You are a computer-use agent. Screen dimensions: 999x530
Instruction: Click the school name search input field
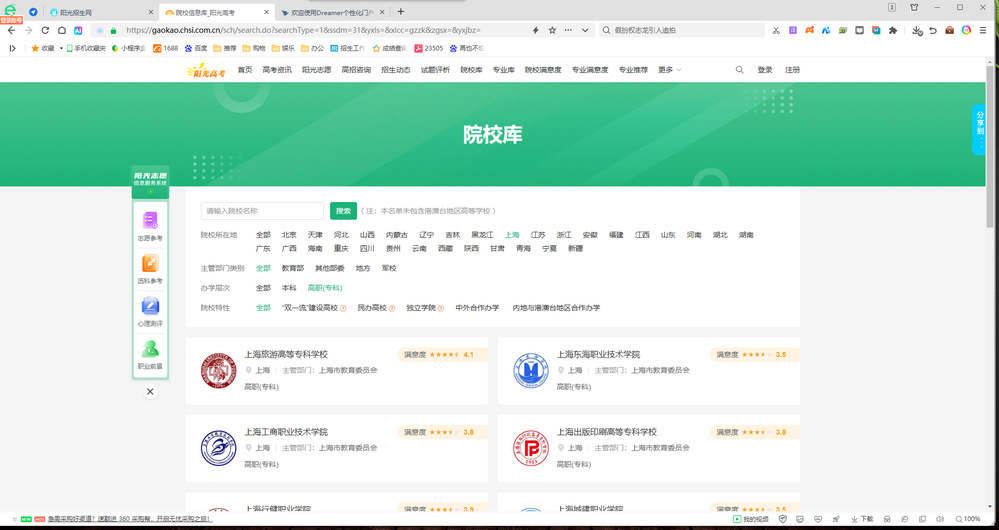pos(262,211)
